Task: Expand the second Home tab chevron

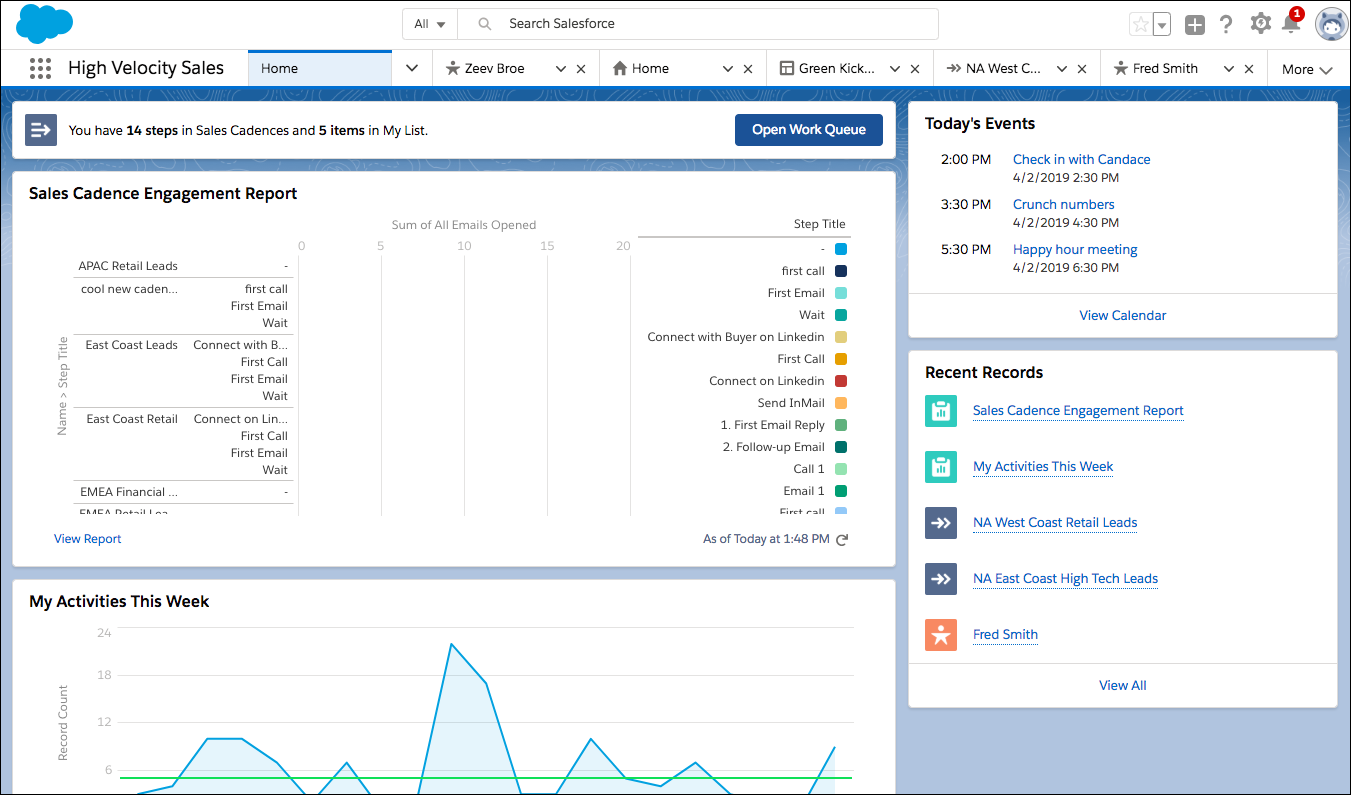Action: point(728,69)
